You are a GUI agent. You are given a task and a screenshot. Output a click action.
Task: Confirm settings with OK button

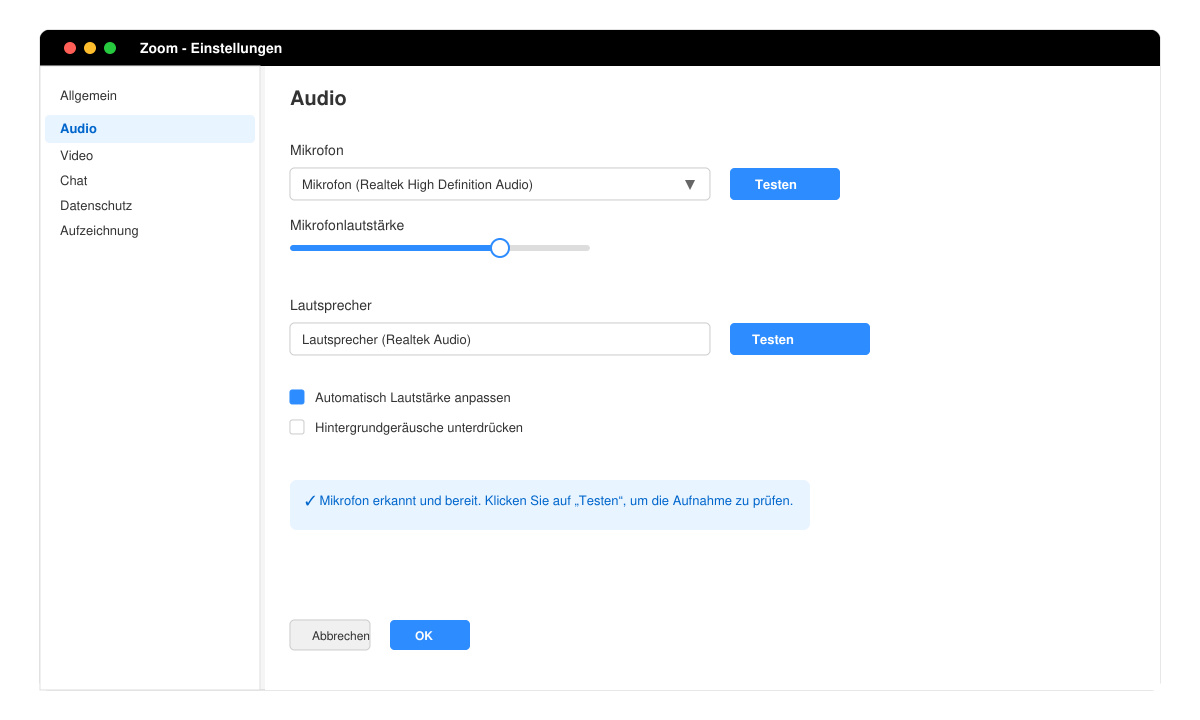430,635
